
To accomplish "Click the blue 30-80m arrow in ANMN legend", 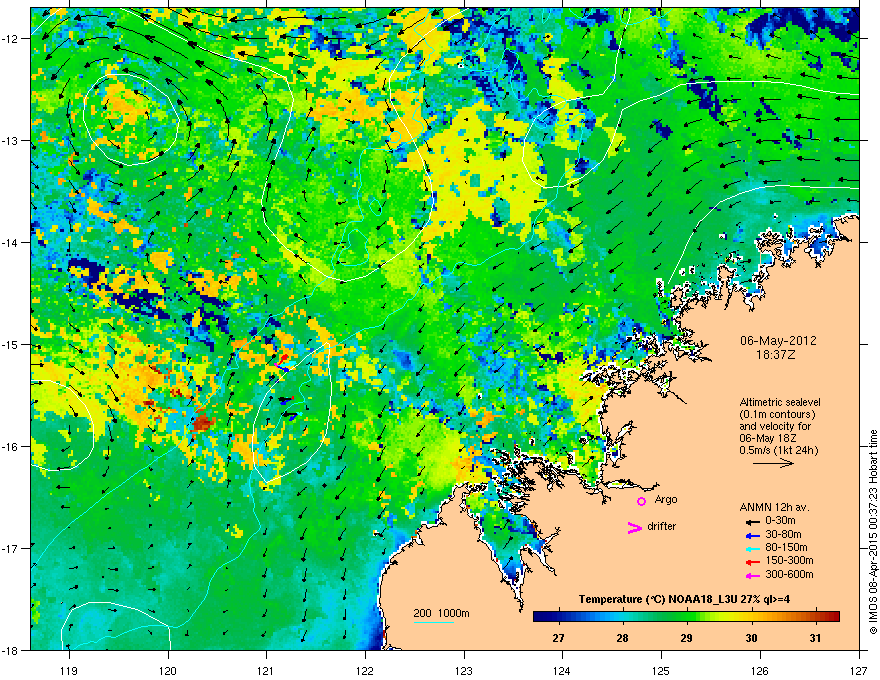I will tap(753, 536).
